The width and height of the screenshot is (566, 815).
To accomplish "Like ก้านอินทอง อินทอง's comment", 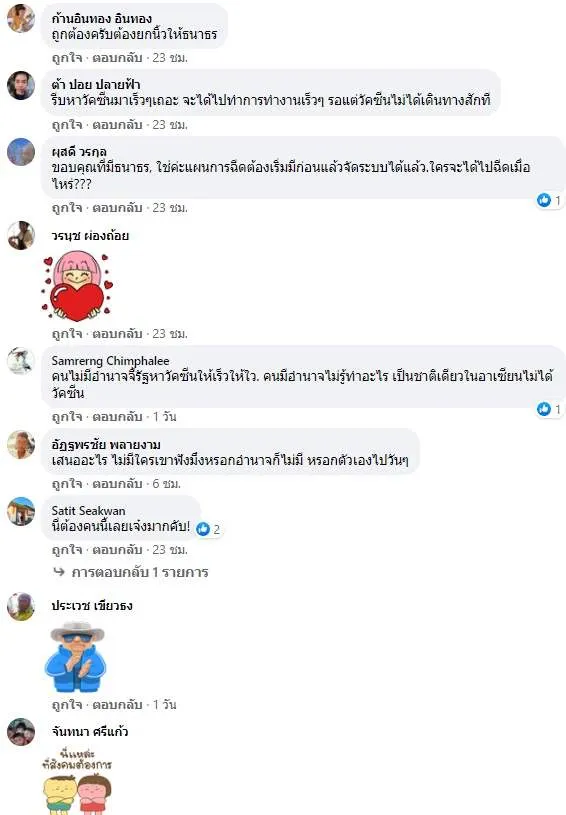I will [x=67, y=58].
